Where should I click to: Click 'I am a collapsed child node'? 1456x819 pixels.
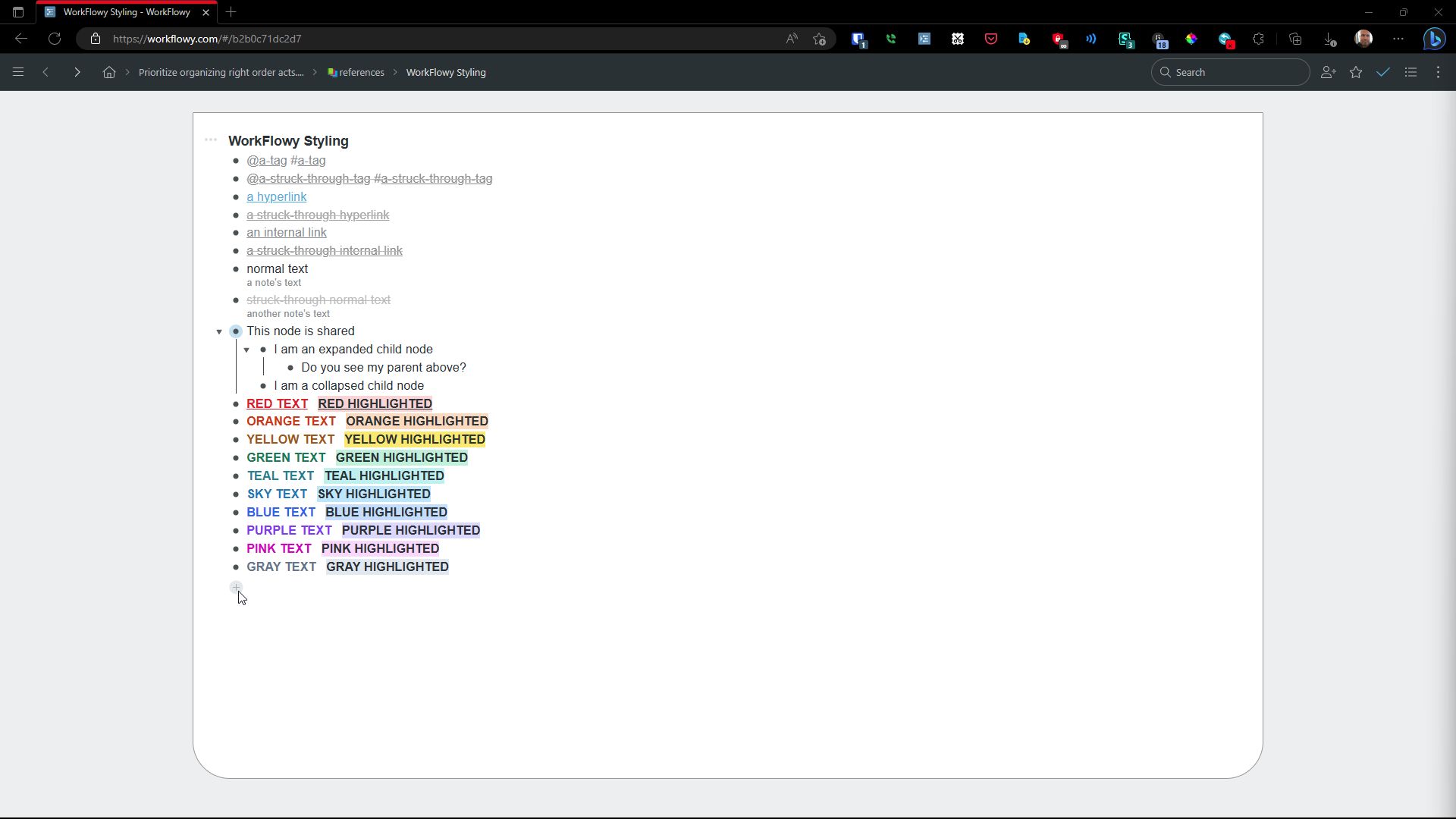pos(349,386)
